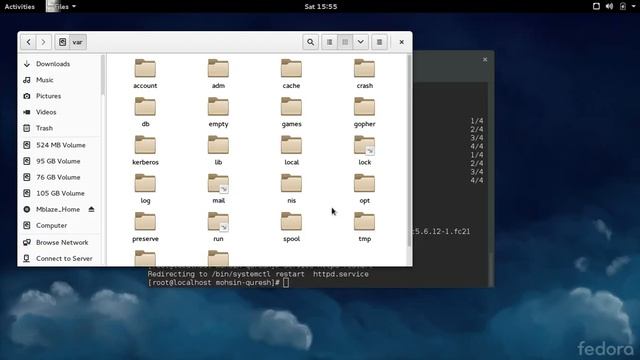Close the Files window
640x360 pixels.
(402, 42)
